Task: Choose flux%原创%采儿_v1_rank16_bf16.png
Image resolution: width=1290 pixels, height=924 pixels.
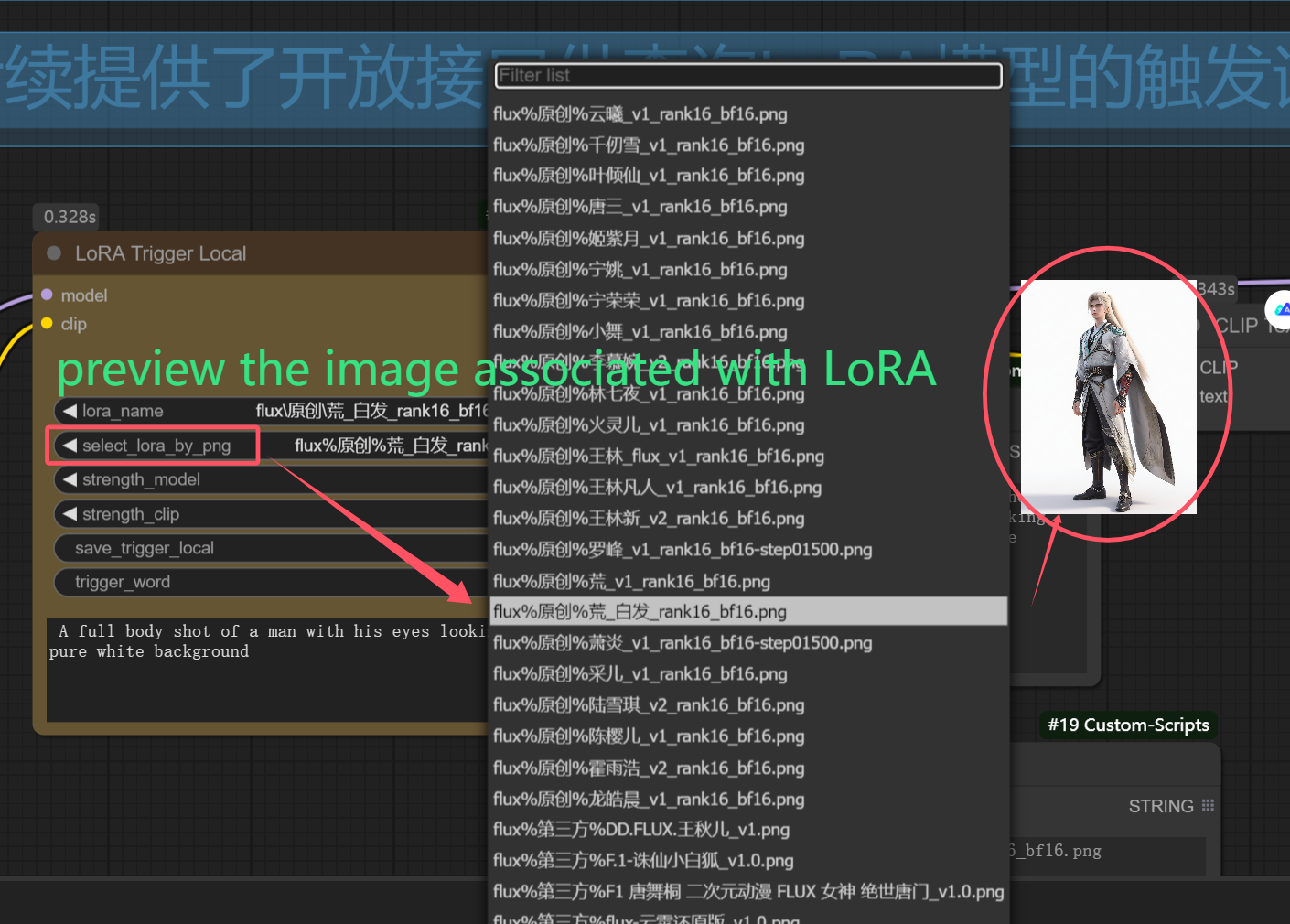Action: point(748,674)
